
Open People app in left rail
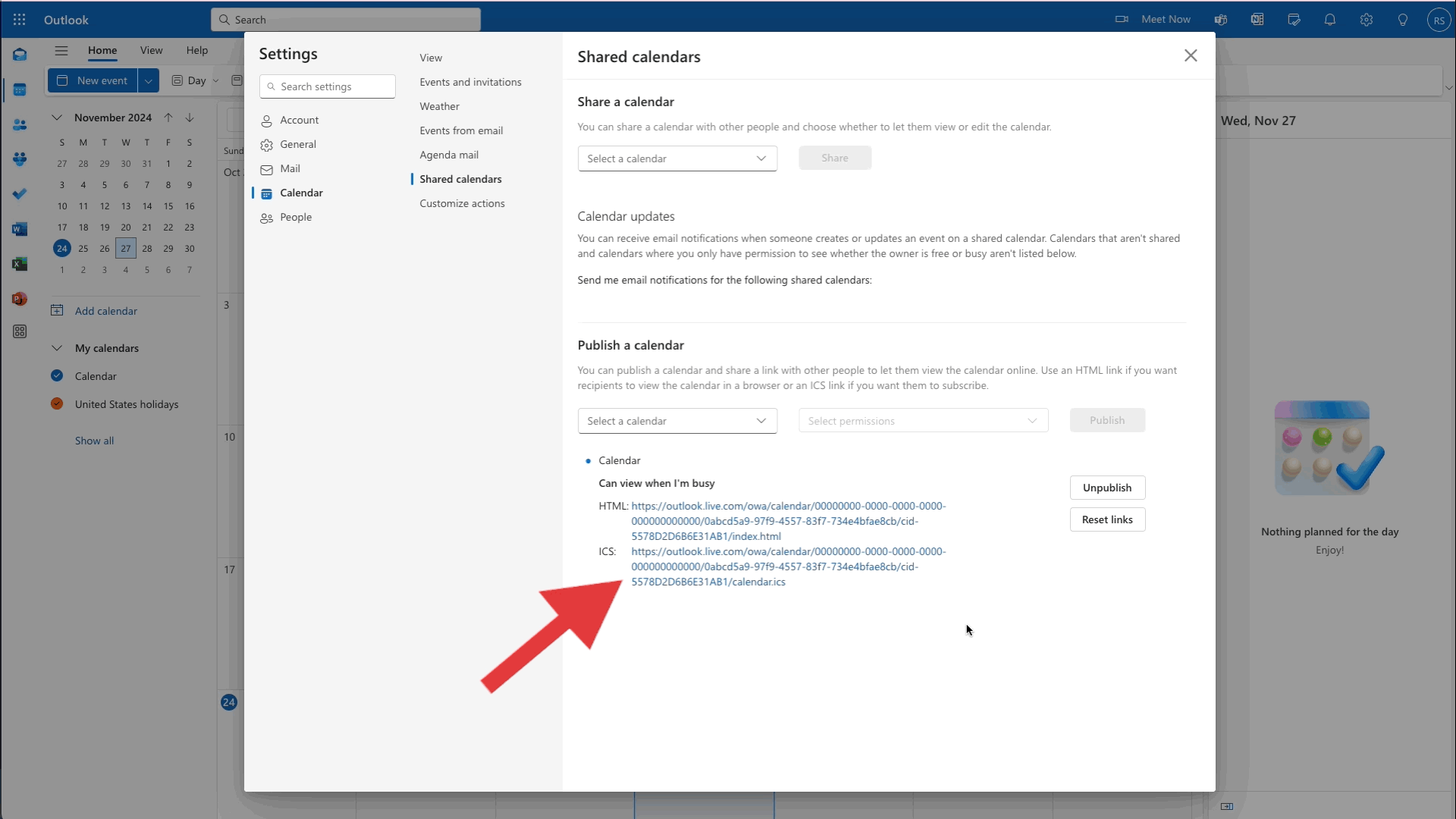tap(20, 124)
